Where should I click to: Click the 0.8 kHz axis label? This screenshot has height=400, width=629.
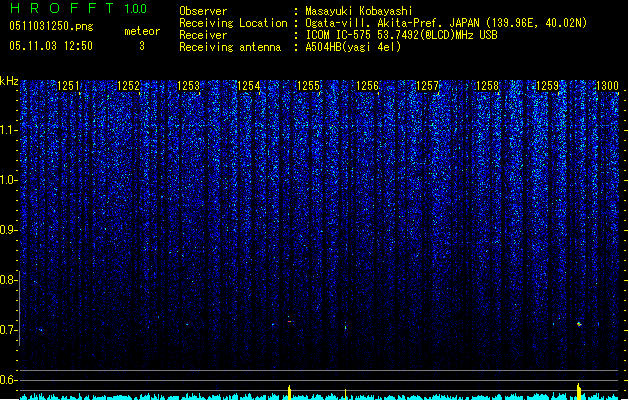pos(8,280)
